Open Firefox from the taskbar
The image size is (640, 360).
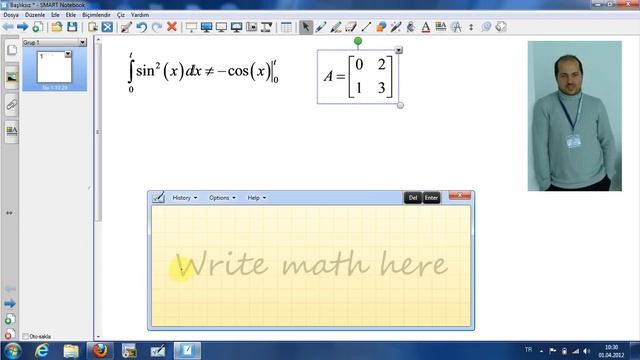pos(100,351)
